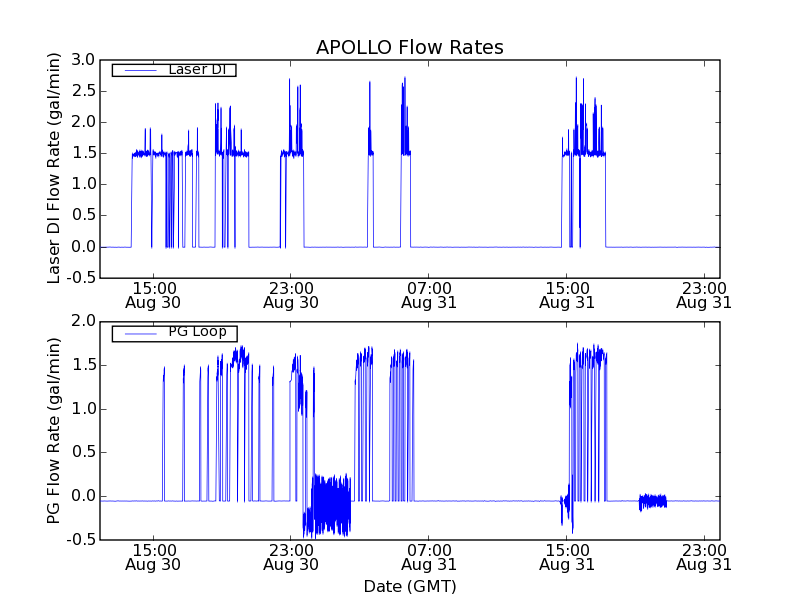The height and width of the screenshot is (600, 800).
Task: Click the "APOLLO Flow Rates" chart title
Action: 410,47
